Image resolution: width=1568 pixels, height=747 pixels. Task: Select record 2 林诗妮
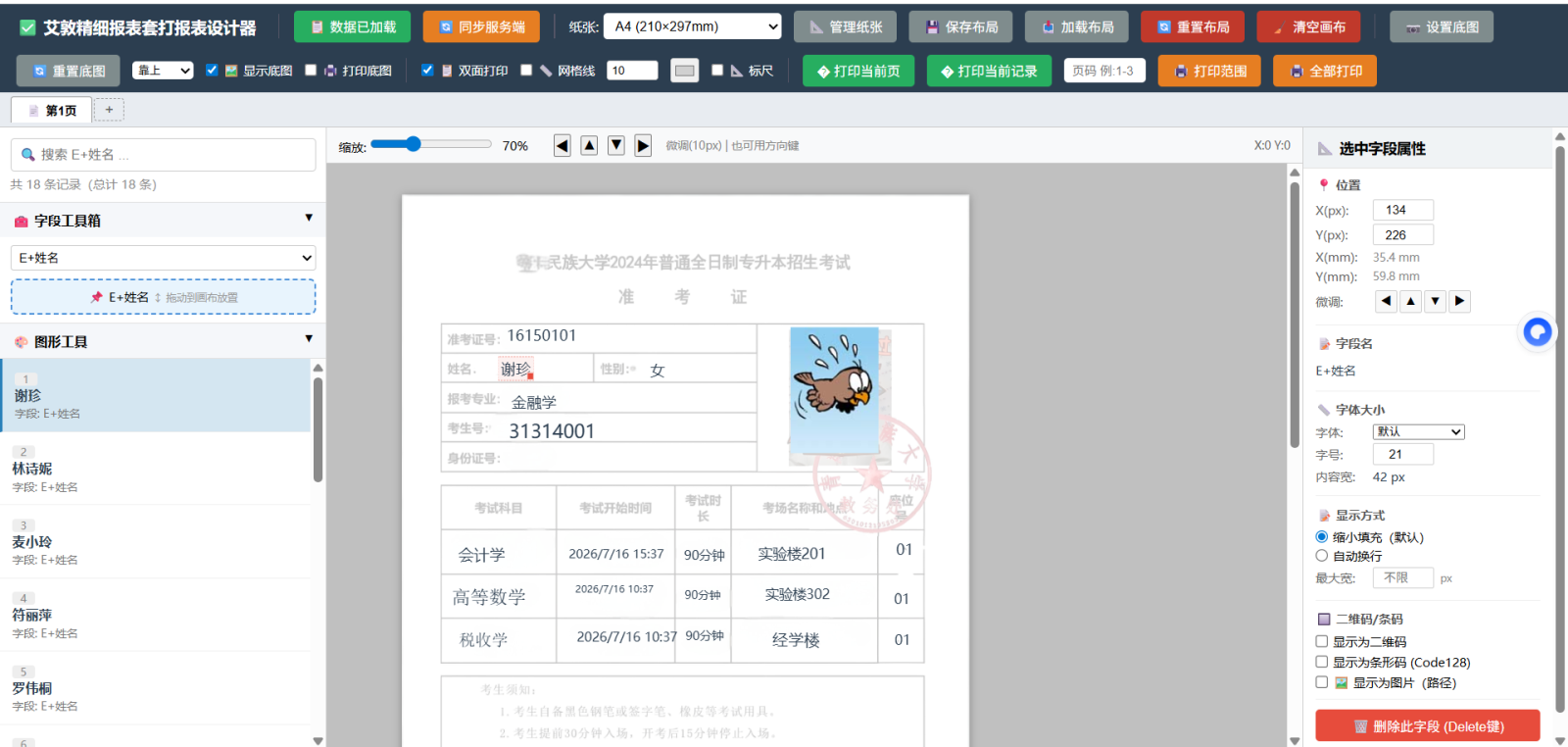(155, 470)
